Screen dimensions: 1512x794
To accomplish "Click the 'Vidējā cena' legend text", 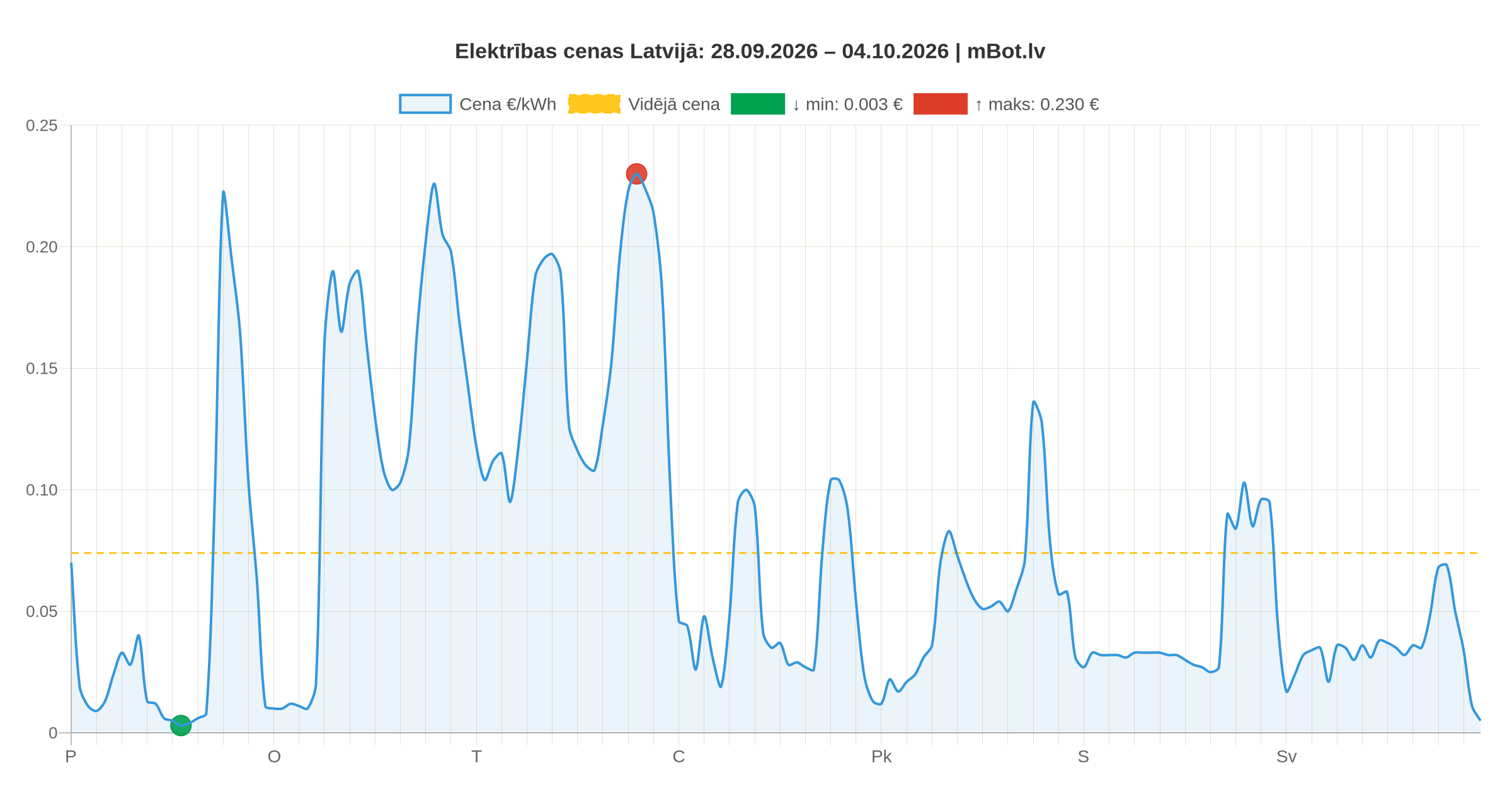I will [674, 105].
